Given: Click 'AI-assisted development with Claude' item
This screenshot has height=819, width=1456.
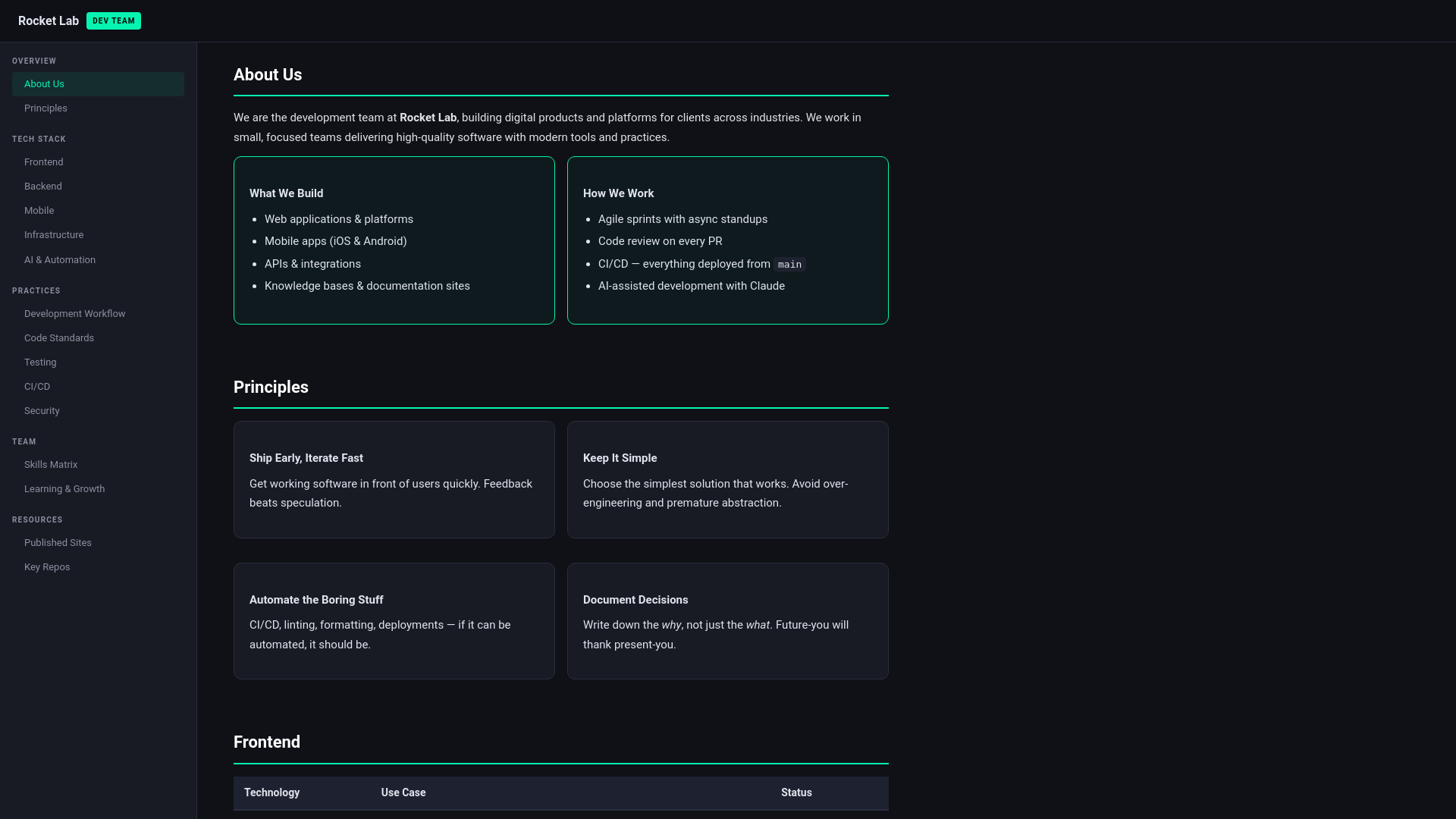Looking at the screenshot, I should pos(691,286).
